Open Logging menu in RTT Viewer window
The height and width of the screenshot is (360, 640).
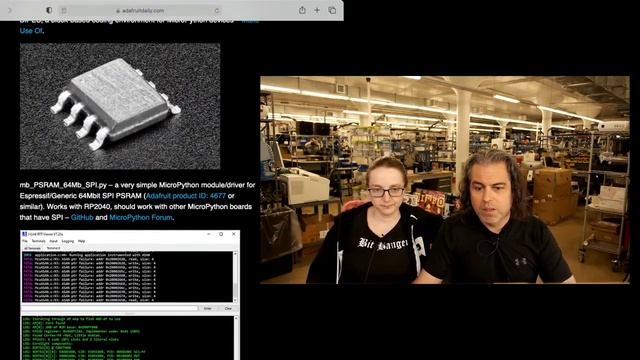(x=68, y=241)
